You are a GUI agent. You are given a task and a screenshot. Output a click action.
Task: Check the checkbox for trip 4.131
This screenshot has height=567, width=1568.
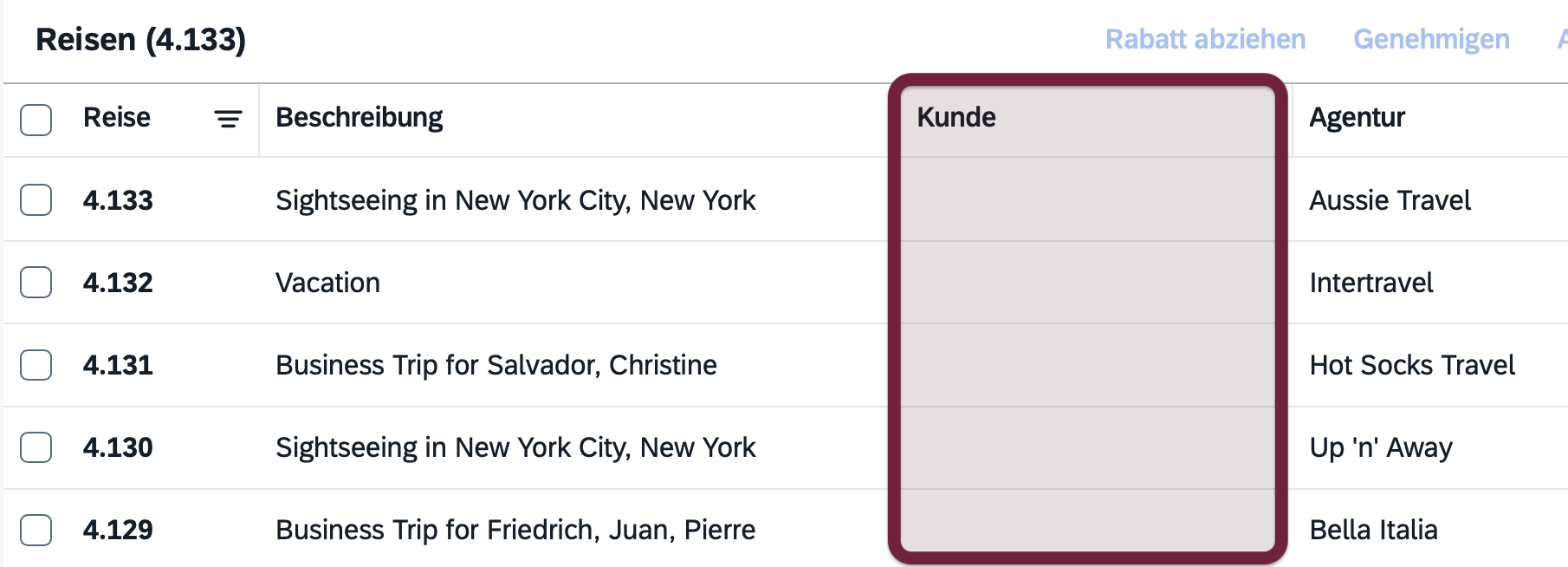click(35, 365)
